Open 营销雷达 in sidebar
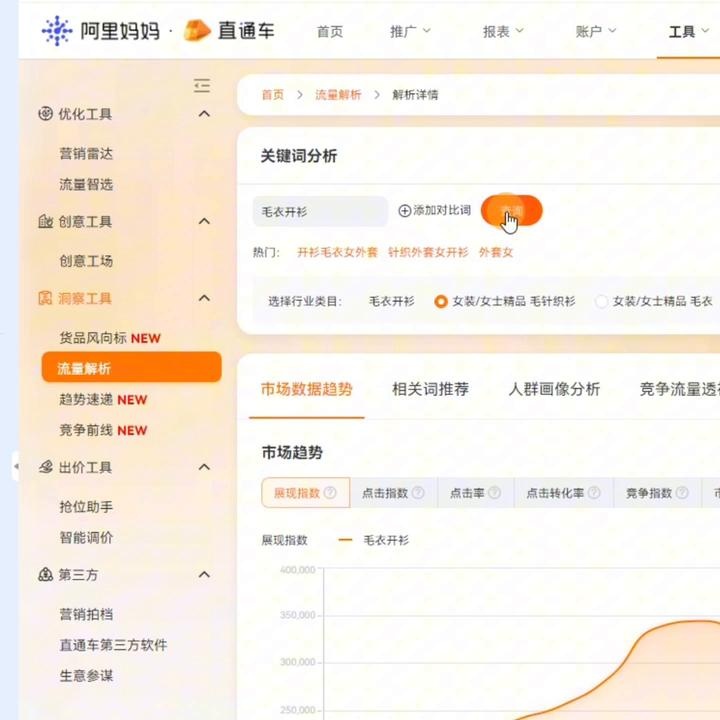Viewport: 720px width, 720px height. pyautogui.click(x=86, y=153)
